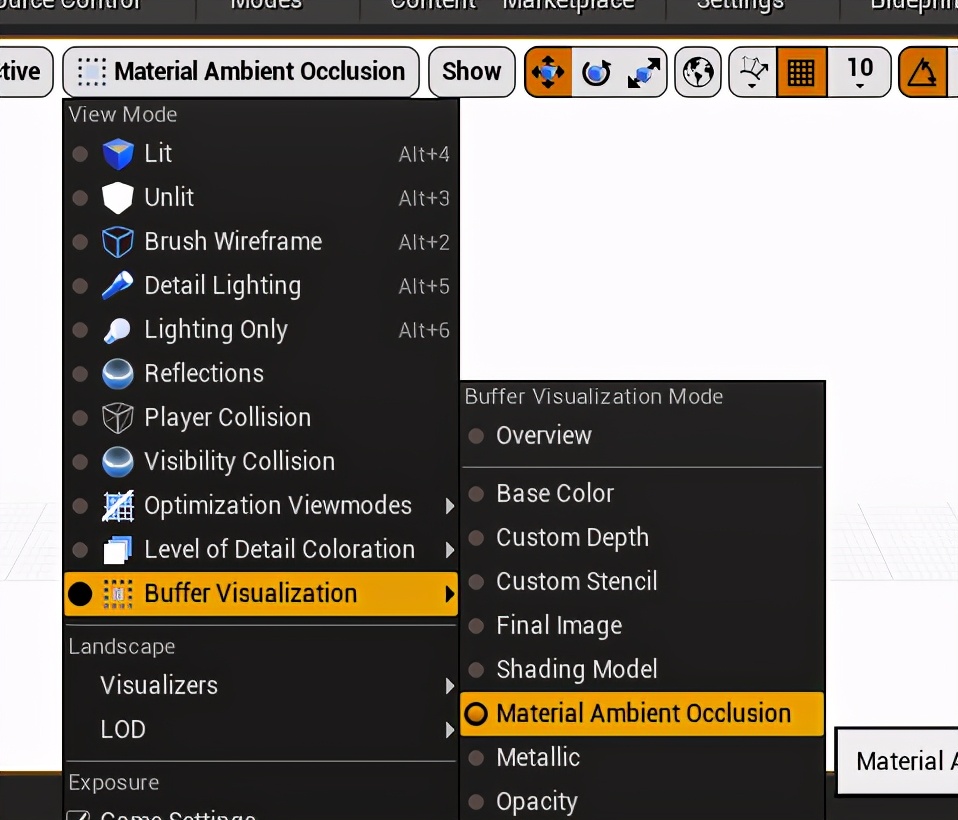Image resolution: width=958 pixels, height=820 pixels.
Task: Select the scale gizmo tool
Action: coord(643,72)
